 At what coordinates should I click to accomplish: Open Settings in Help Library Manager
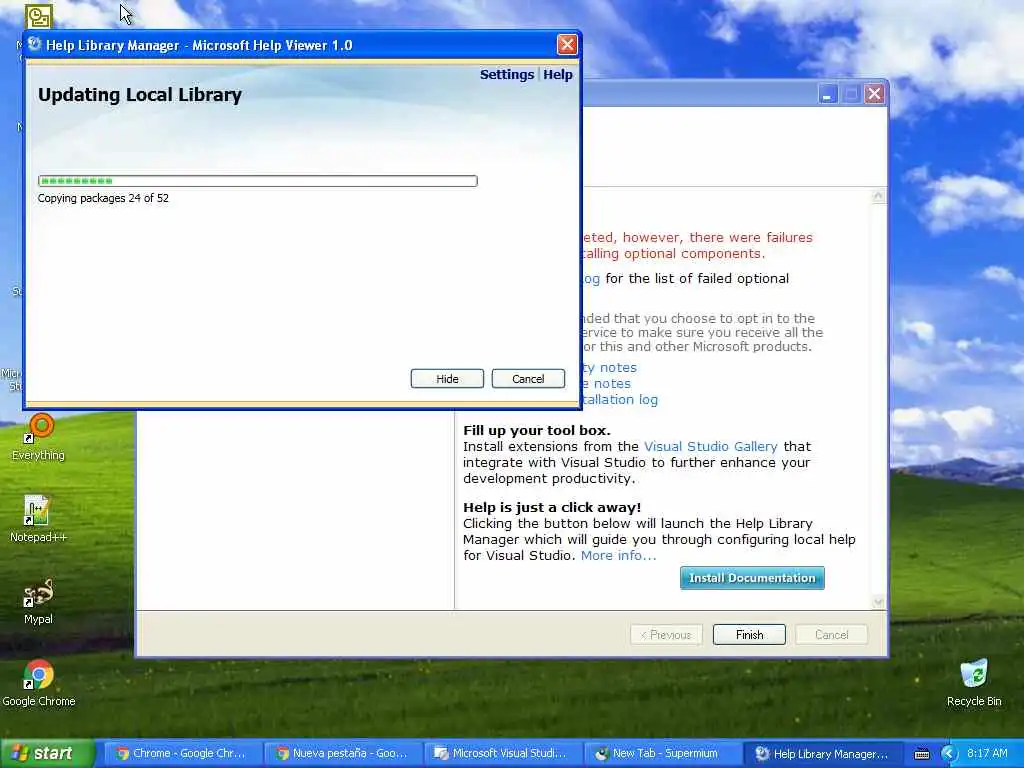507,74
